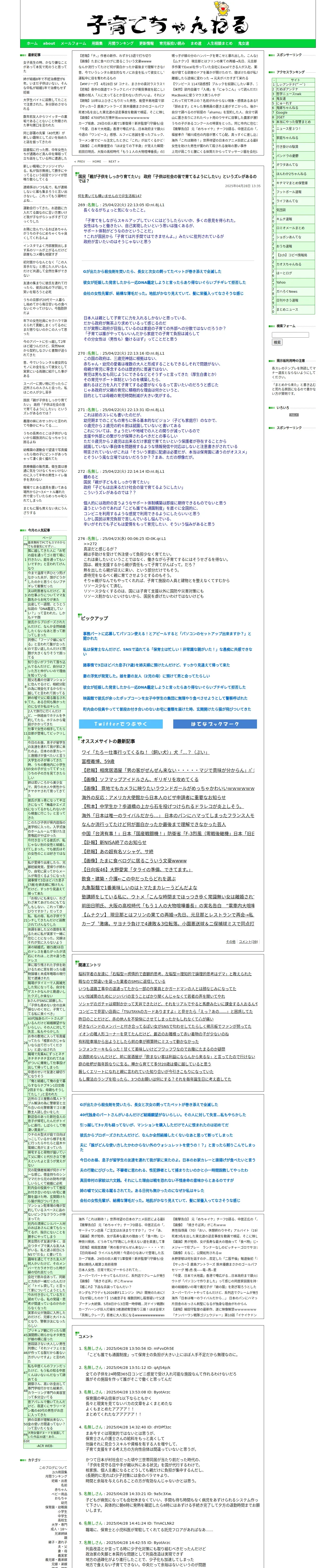Open the ホーム nav item
The height and width of the screenshot is (1568, 336).
click(x=32, y=43)
